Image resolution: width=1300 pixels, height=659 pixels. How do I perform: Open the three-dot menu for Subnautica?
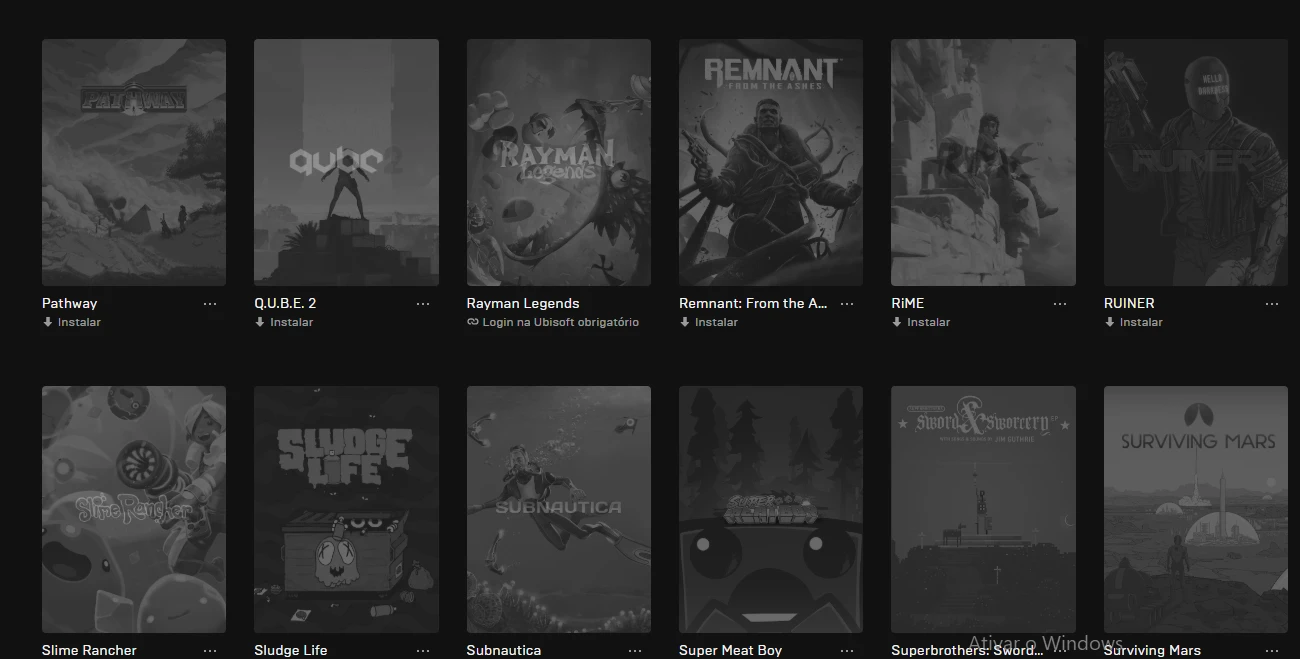point(635,651)
